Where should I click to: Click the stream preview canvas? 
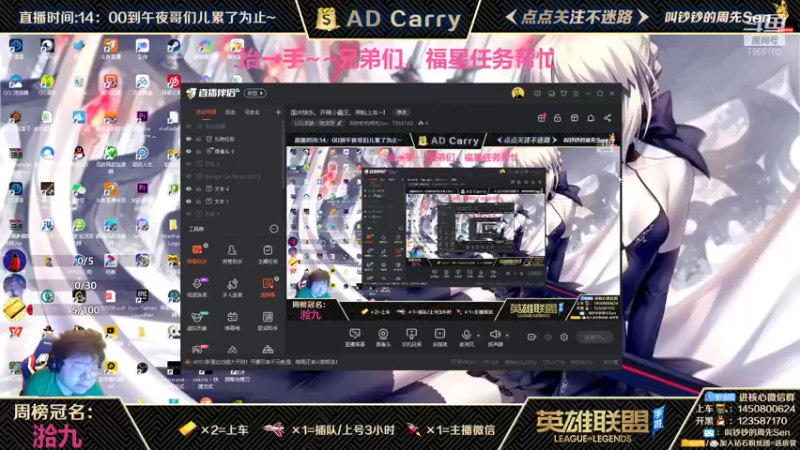tap(453, 227)
